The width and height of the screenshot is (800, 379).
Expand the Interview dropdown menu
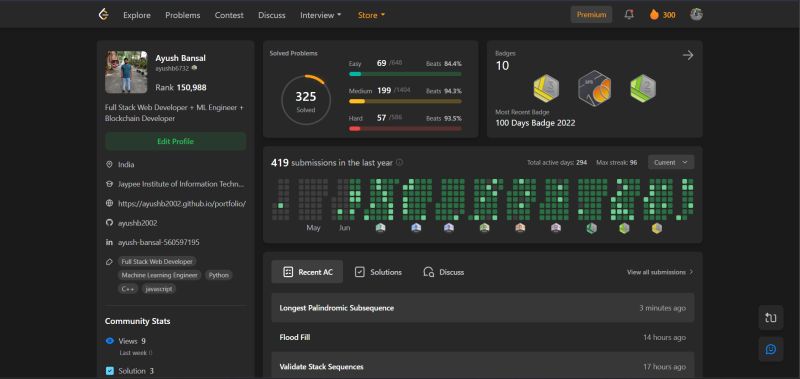(321, 15)
